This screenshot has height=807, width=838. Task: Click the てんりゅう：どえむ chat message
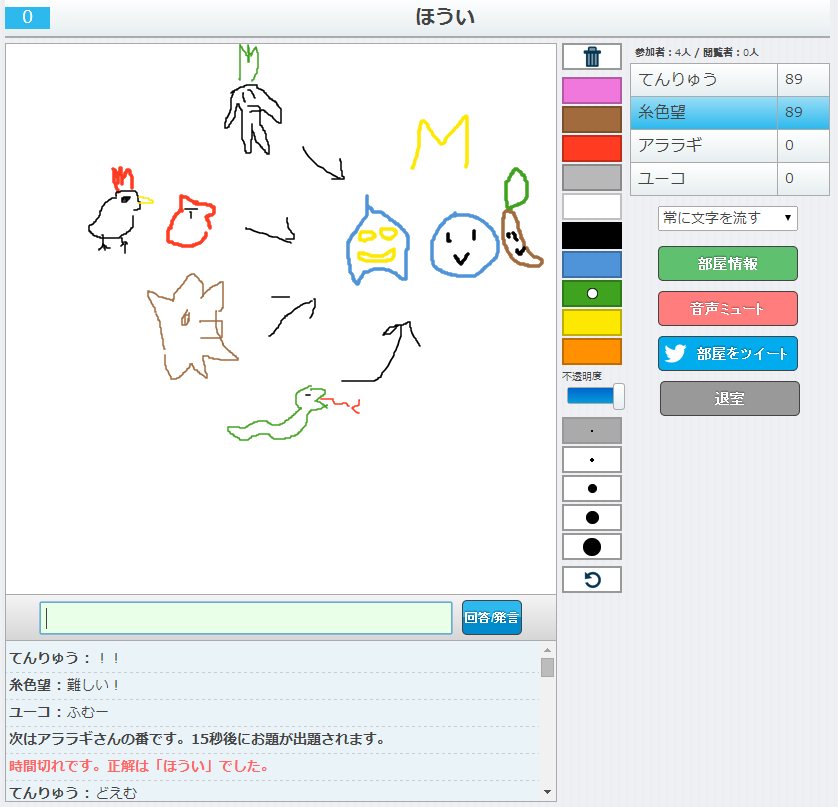click(73, 793)
